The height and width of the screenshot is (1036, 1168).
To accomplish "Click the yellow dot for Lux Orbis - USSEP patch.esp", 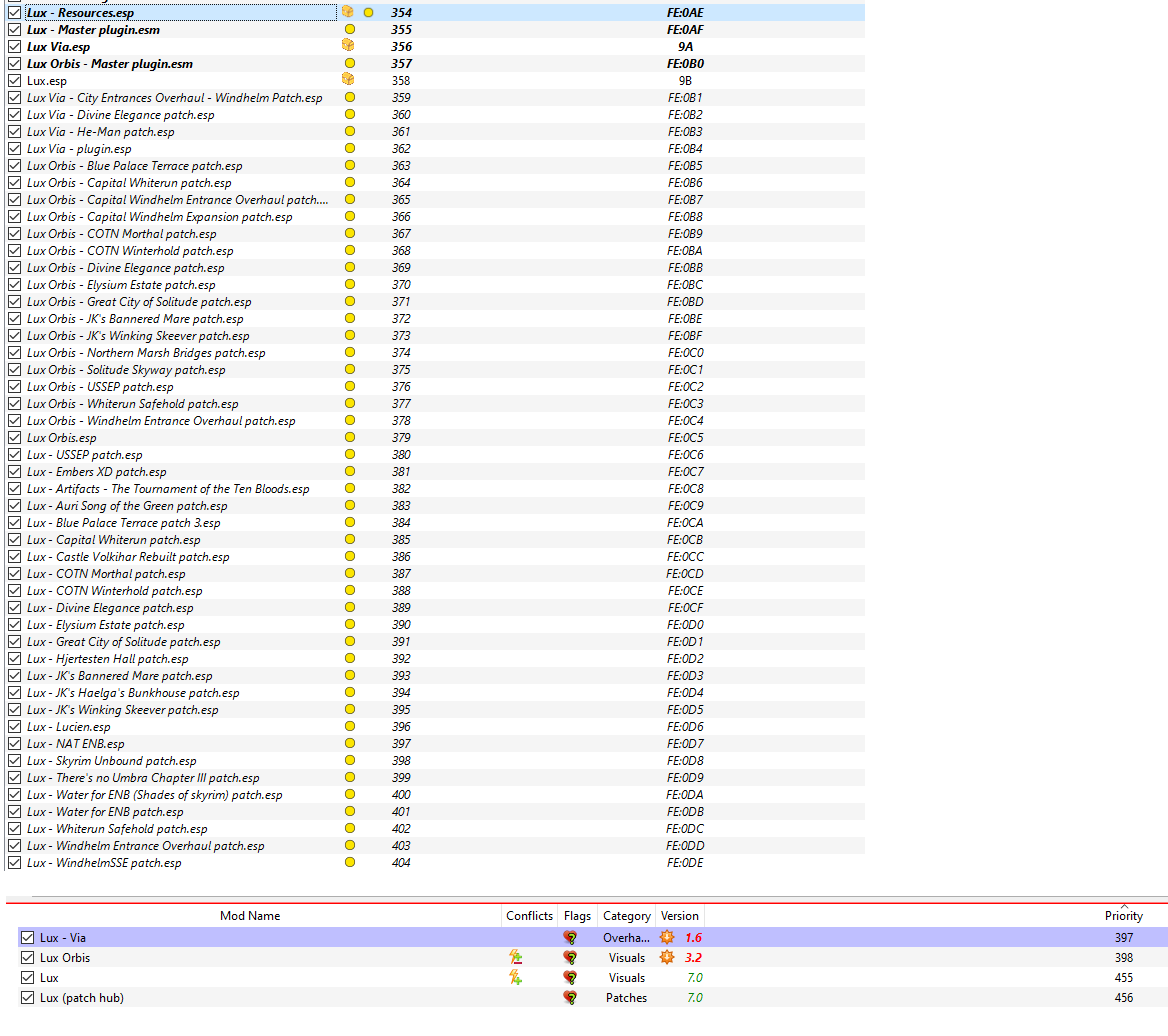I will click(349, 387).
